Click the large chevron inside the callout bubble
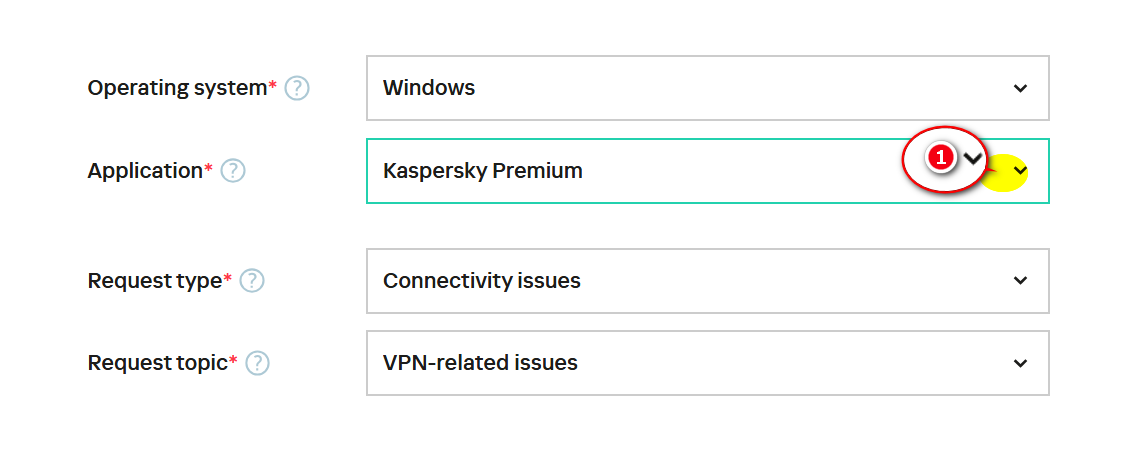Screen dimensions: 1144x458 click(971, 159)
